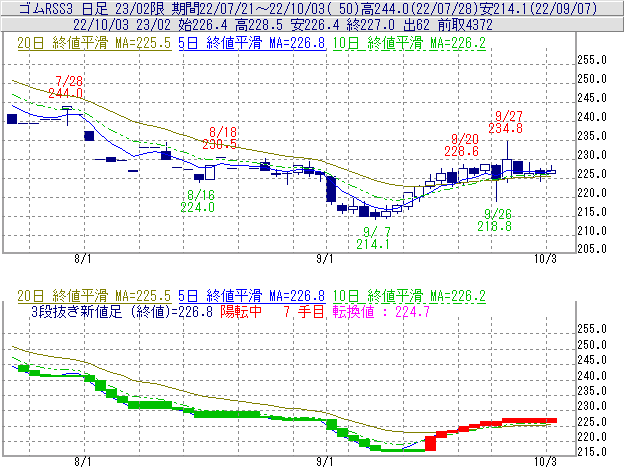Click the red 7 手目 text
The width and height of the screenshot is (624, 475).
(x=304, y=311)
